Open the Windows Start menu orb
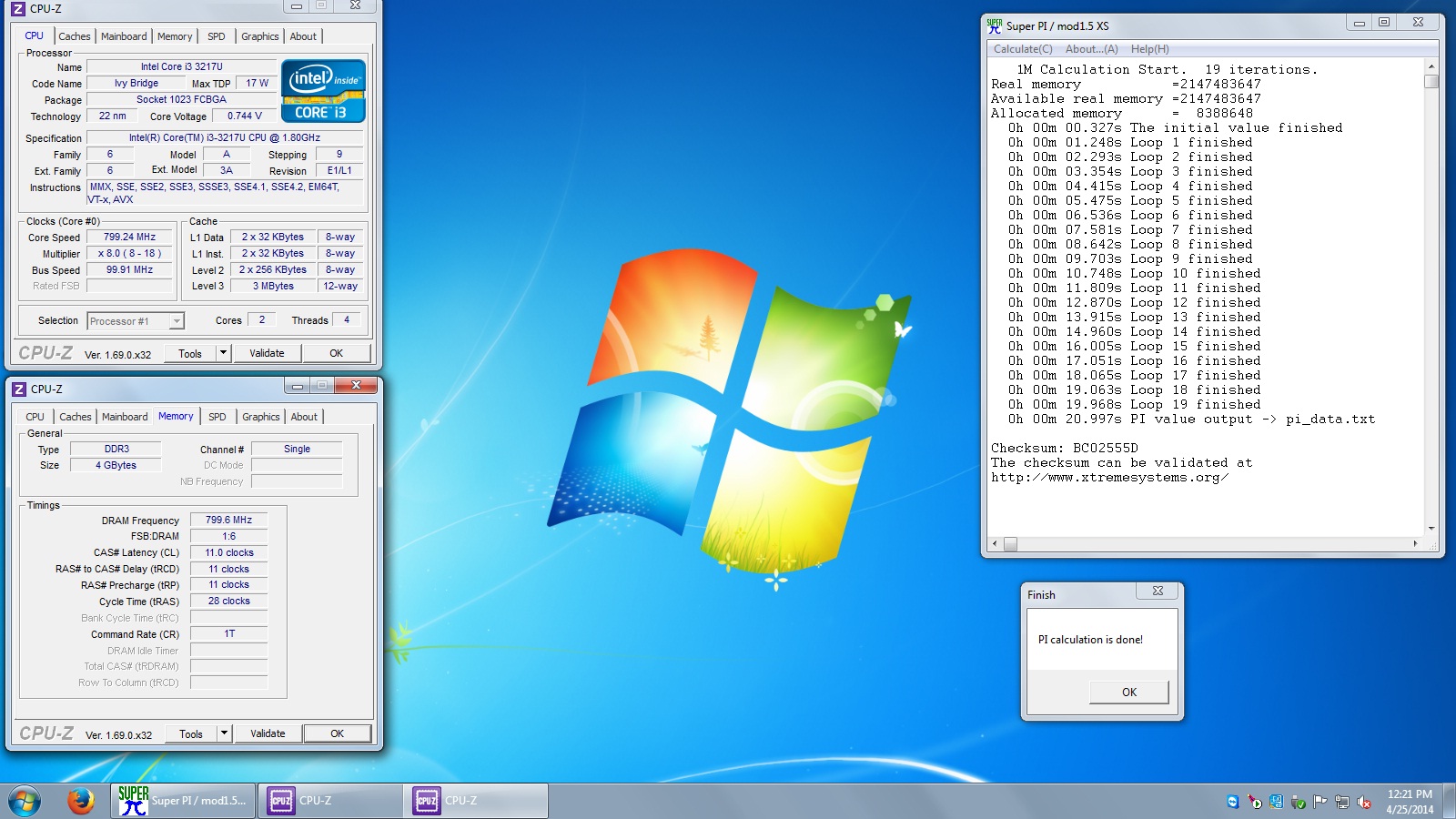The height and width of the screenshot is (819, 1456). click(25, 802)
